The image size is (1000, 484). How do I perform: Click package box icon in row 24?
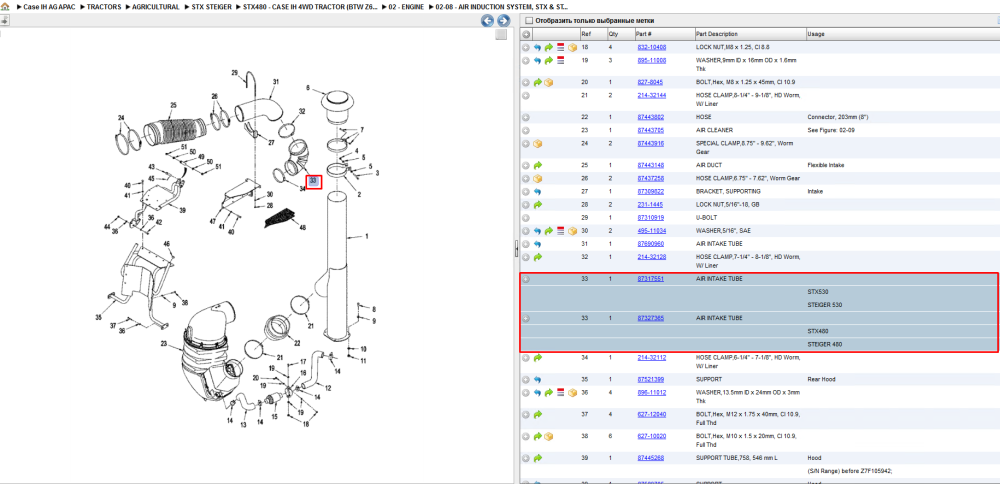click(x=537, y=143)
